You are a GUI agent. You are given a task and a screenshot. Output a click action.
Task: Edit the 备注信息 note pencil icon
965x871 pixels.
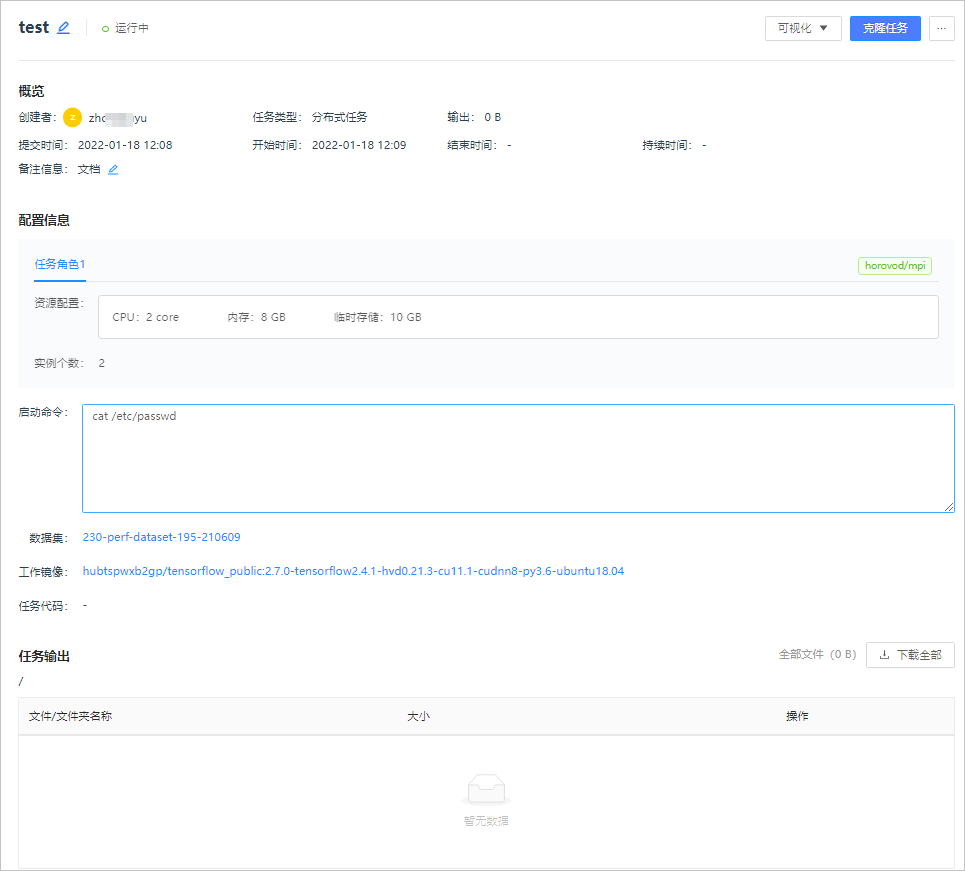pos(113,169)
